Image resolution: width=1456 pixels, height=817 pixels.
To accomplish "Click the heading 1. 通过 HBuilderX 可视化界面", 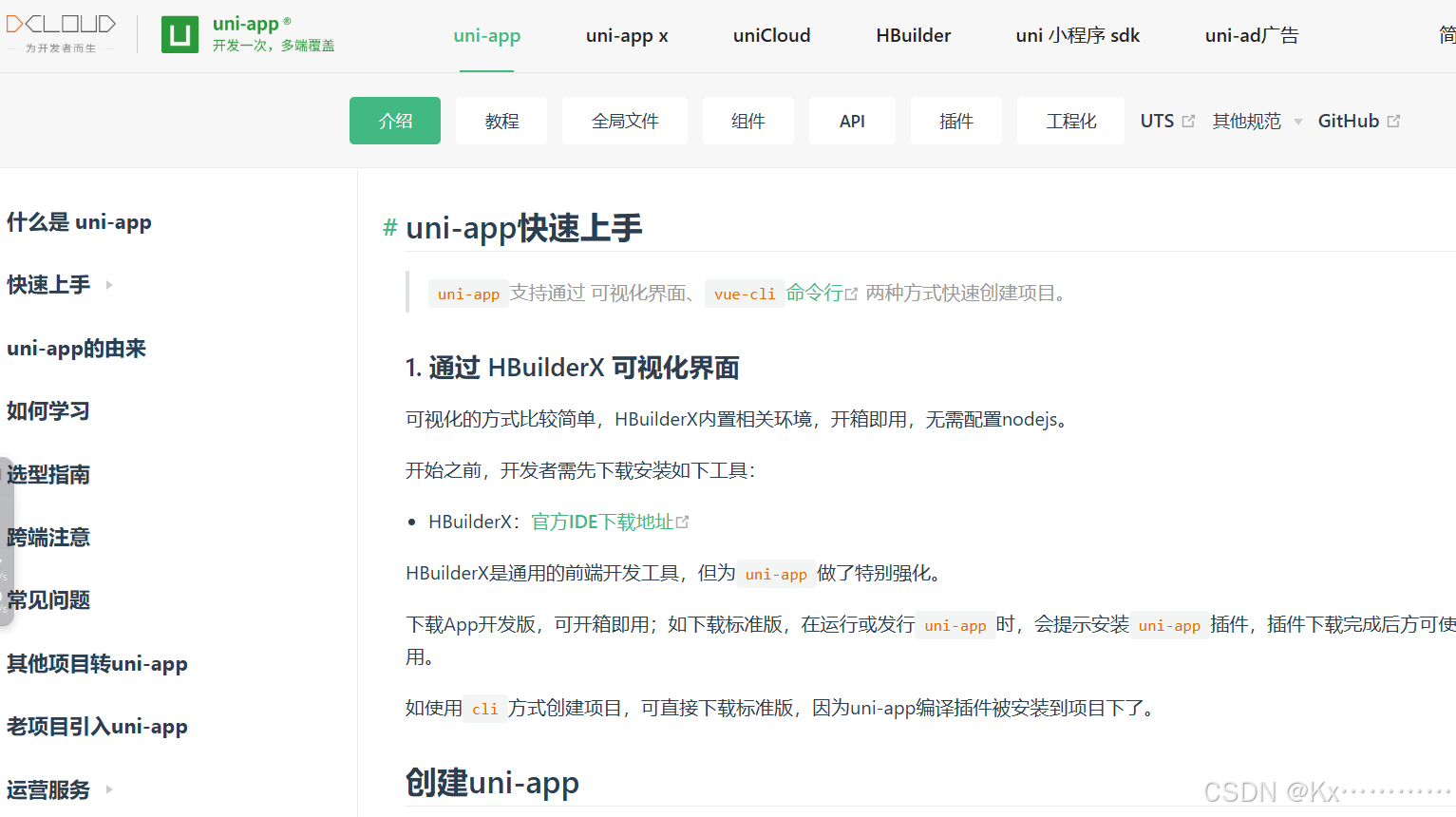I will click(x=573, y=368).
